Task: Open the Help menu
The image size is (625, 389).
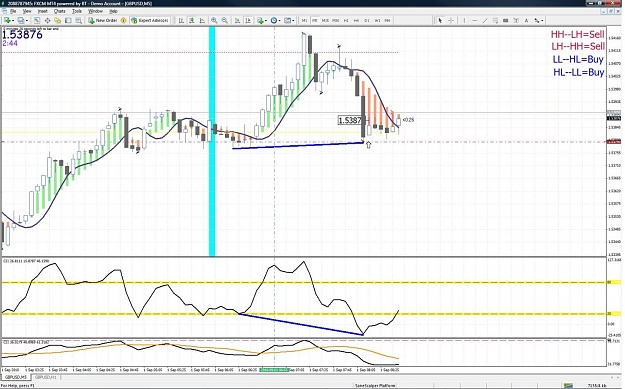Action: point(113,11)
